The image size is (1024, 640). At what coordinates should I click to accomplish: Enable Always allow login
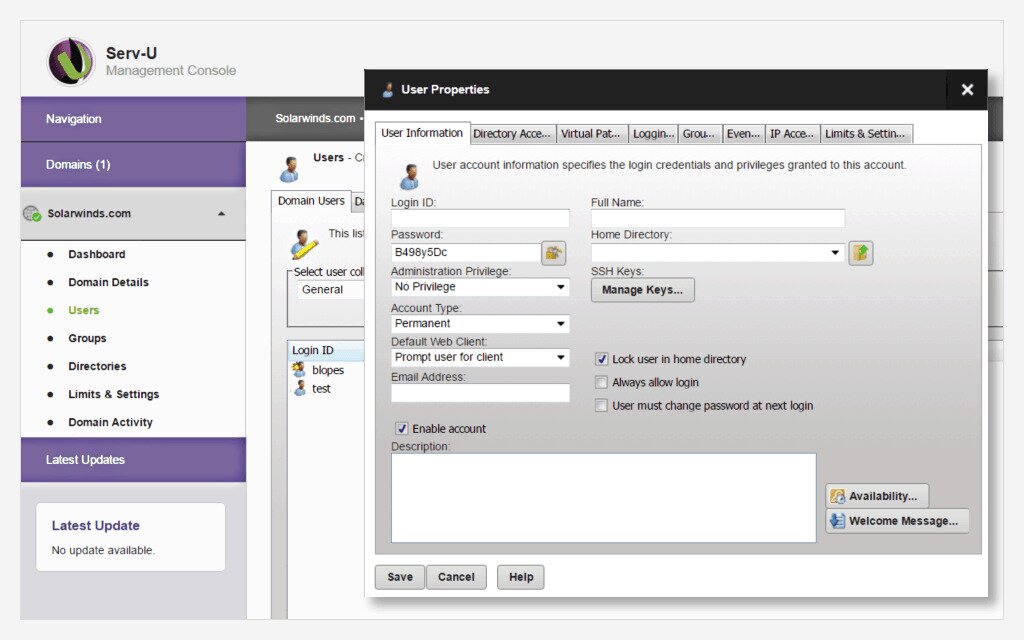point(601,382)
